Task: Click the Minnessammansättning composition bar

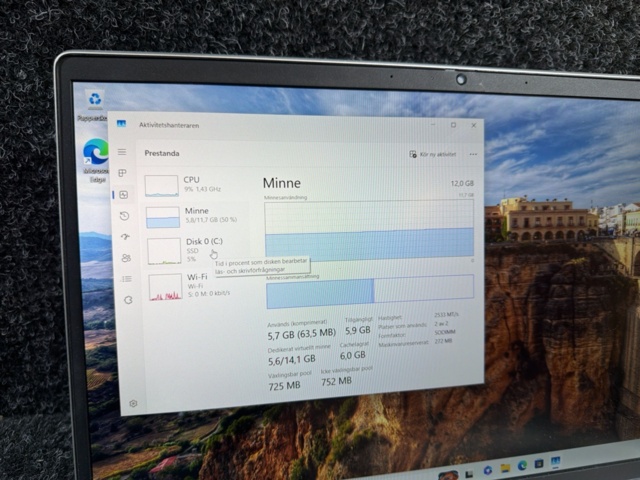Action: (370, 291)
